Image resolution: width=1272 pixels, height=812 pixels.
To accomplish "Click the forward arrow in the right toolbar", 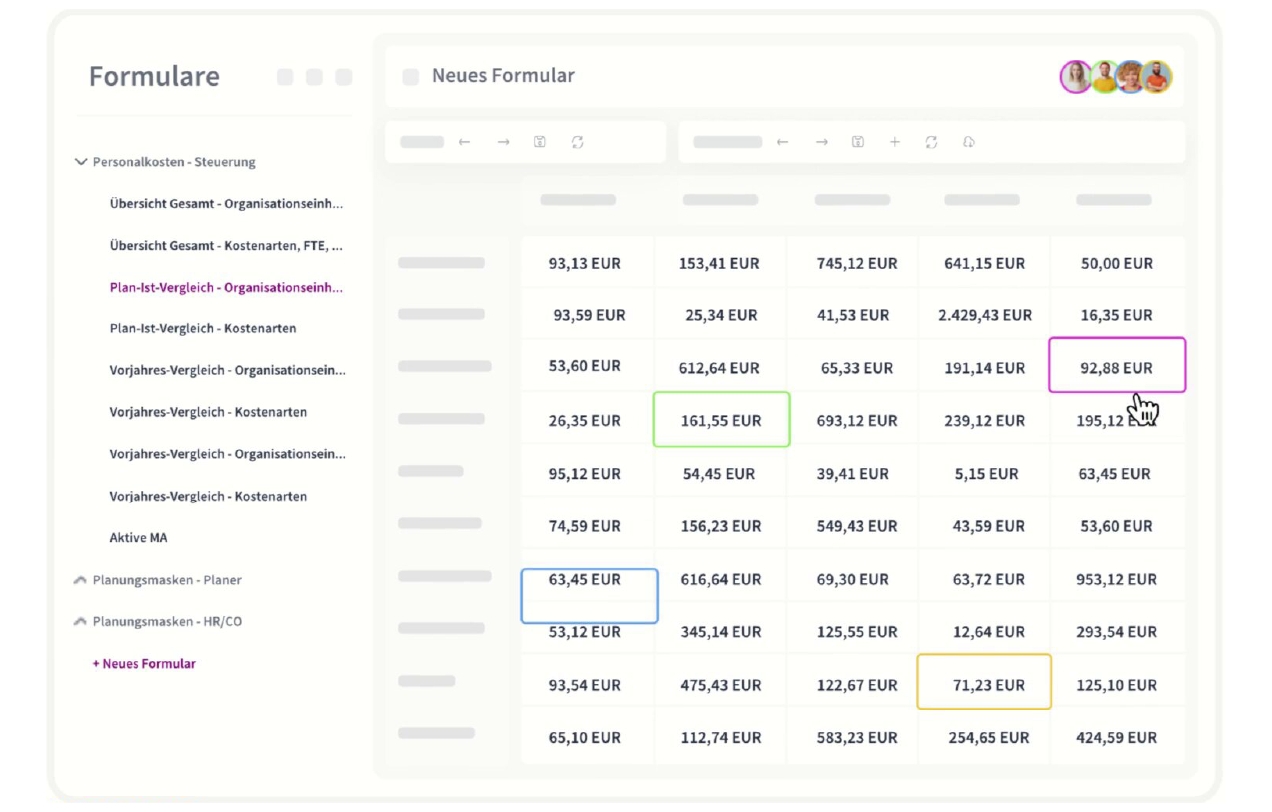I will (821, 142).
